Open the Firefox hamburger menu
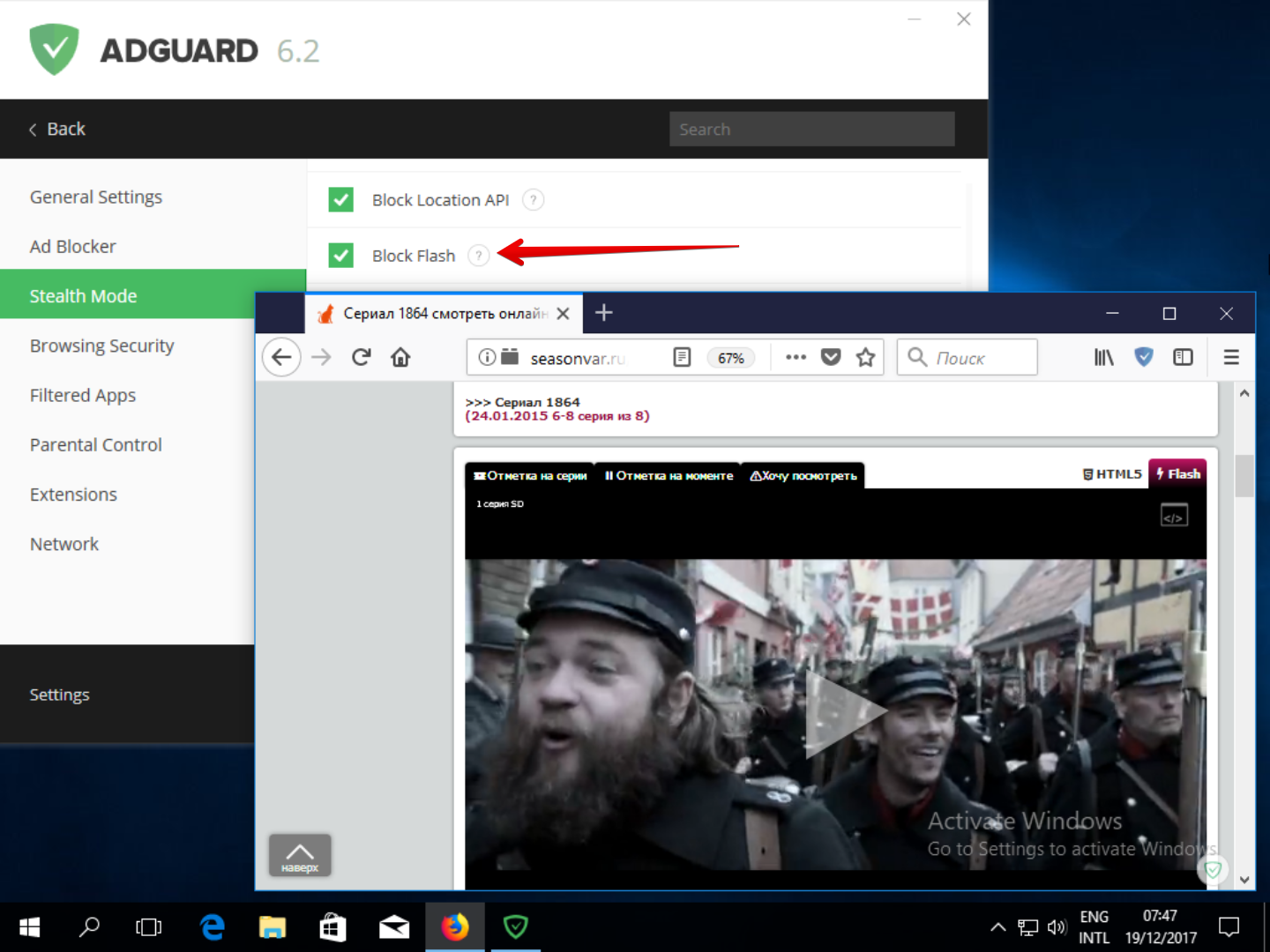 [x=1231, y=357]
